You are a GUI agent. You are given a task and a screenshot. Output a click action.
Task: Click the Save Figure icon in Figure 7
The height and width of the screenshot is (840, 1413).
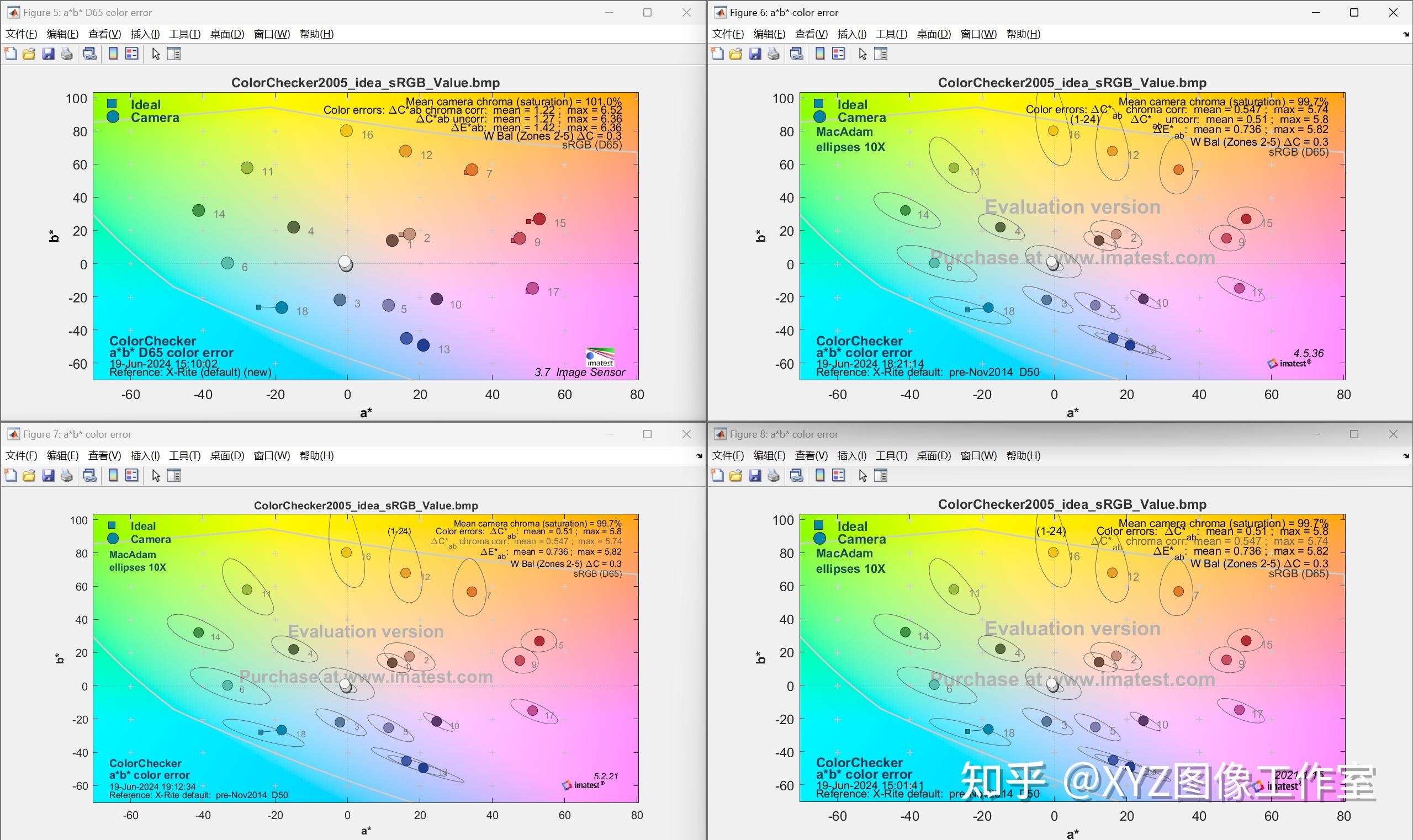coord(48,476)
